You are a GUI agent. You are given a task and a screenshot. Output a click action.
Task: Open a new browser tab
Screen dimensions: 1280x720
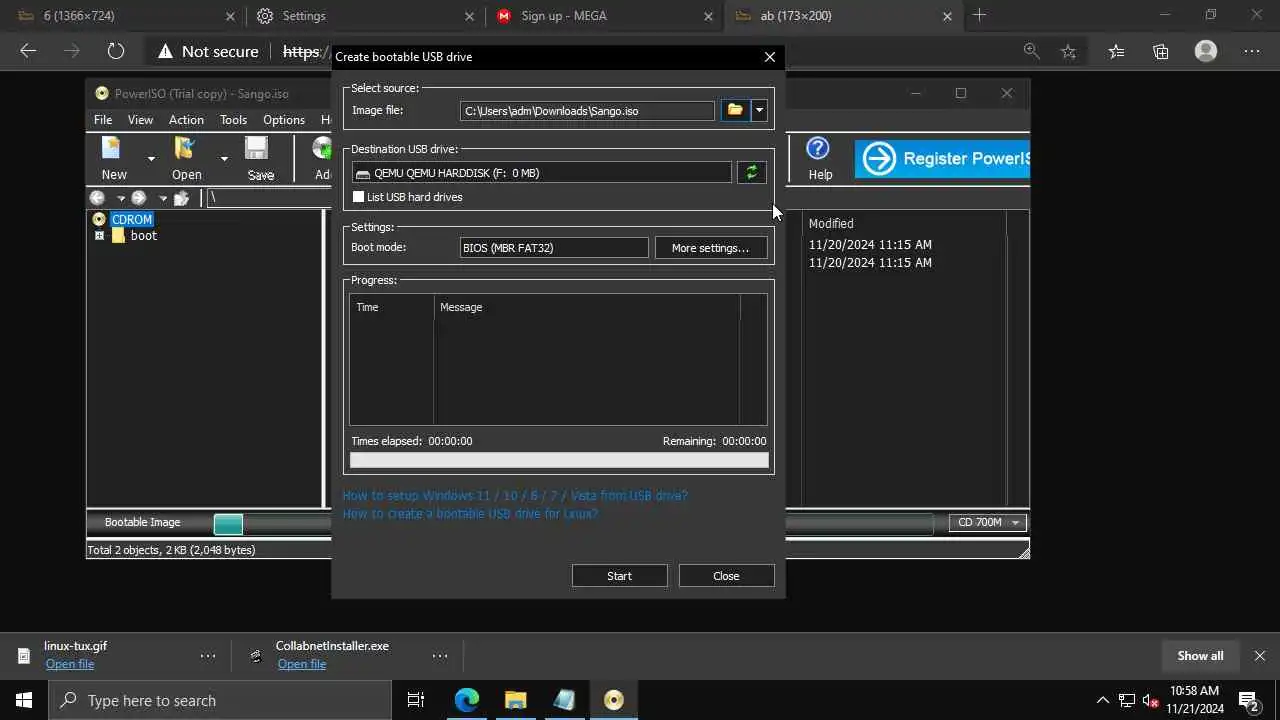980,15
